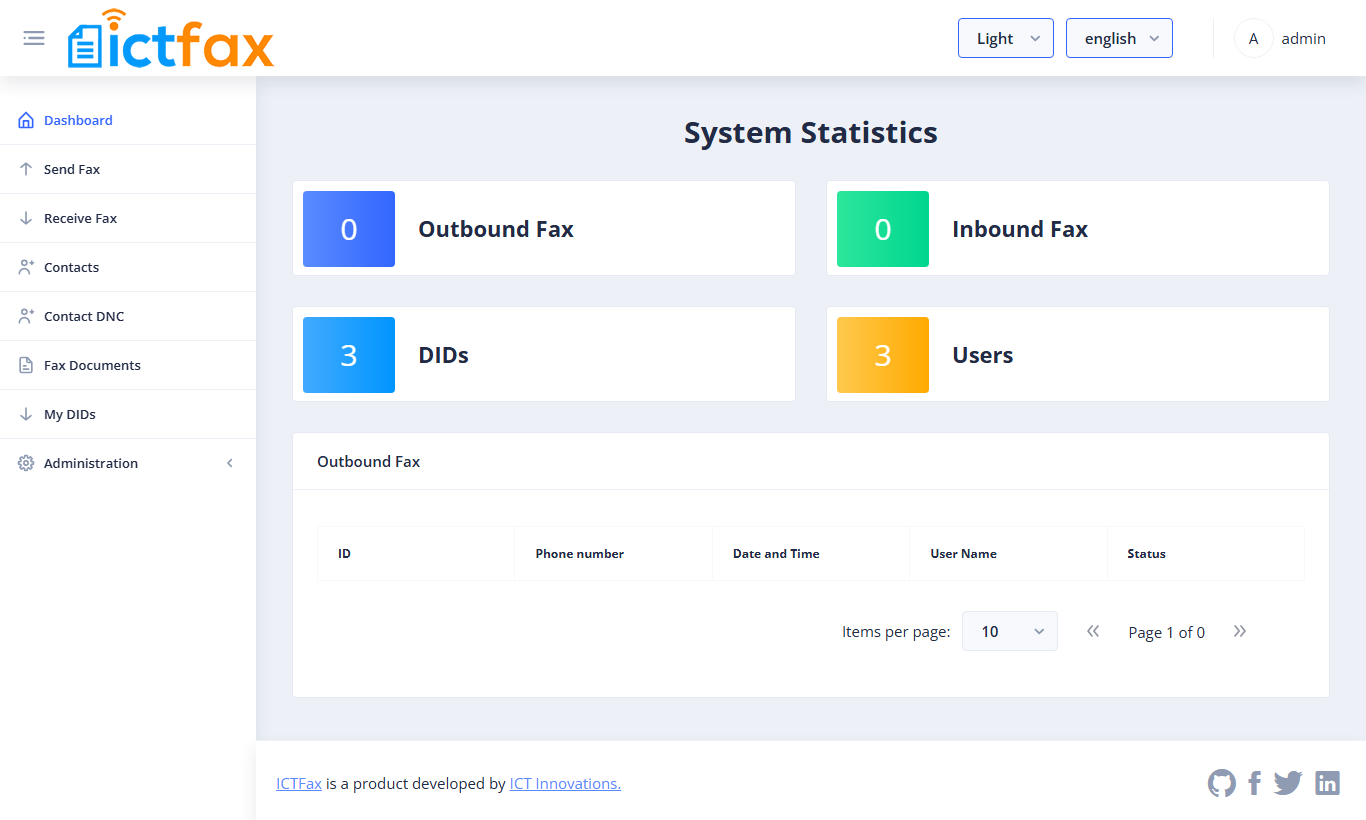Click the Dashboard home icon
This screenshot has width=1366, height=820.
[x=26, y=120]
